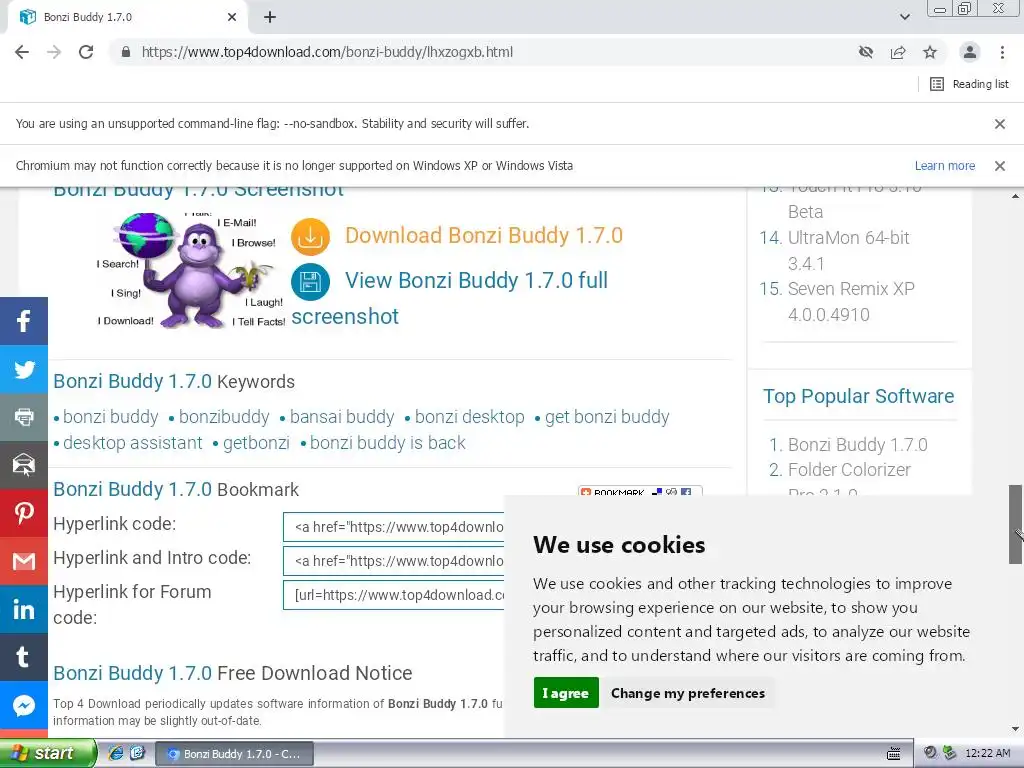
Task: Click the bansai buddy keyword
Action: point(342,417)
